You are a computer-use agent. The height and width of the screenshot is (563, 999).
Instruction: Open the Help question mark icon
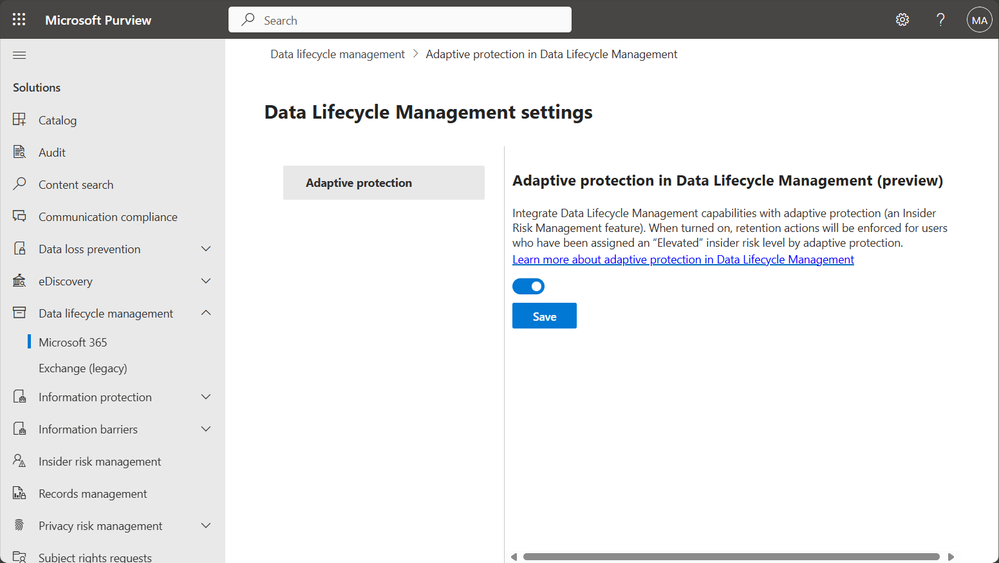[x=940, y=20]
